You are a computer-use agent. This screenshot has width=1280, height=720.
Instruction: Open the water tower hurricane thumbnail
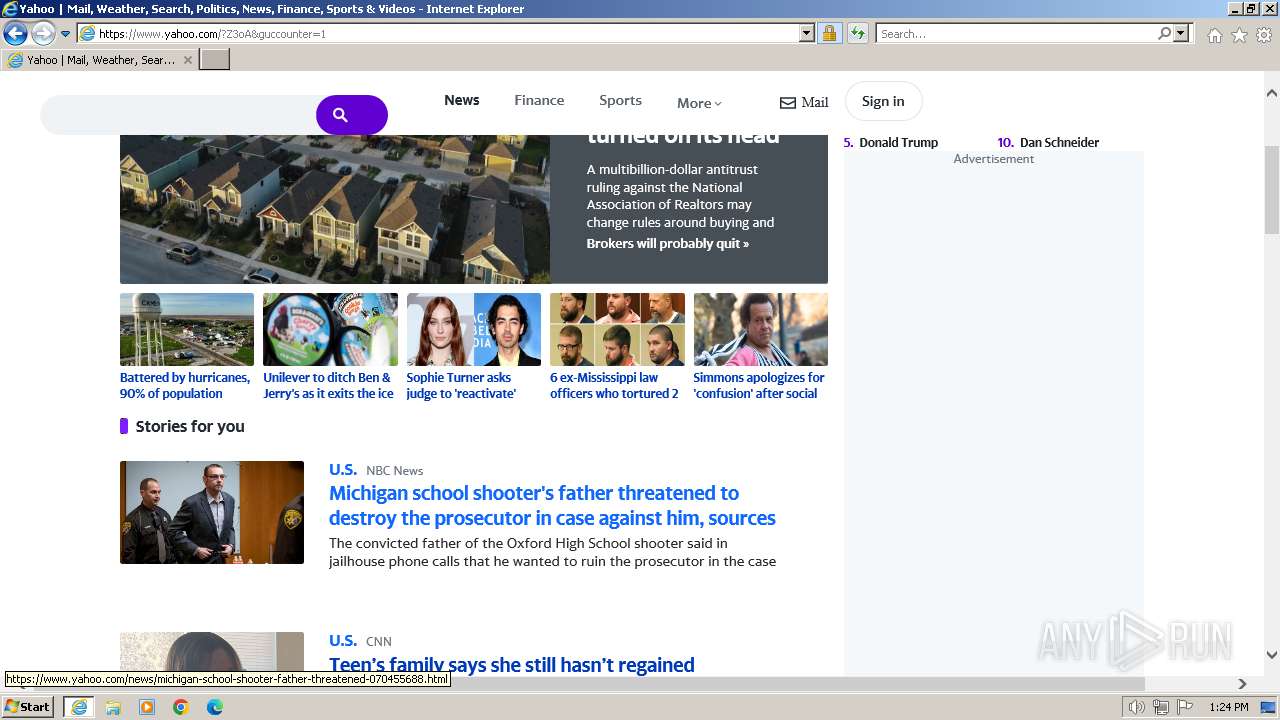point(187,329)
